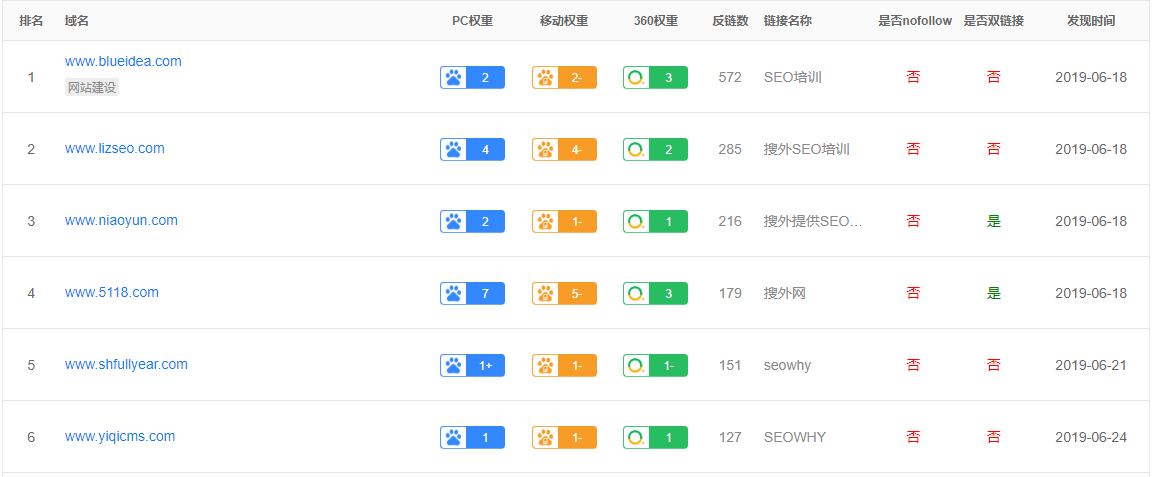Click mobile weight badge for www.shfullyear.com
1156x477 pixels.
coord(564,366)
